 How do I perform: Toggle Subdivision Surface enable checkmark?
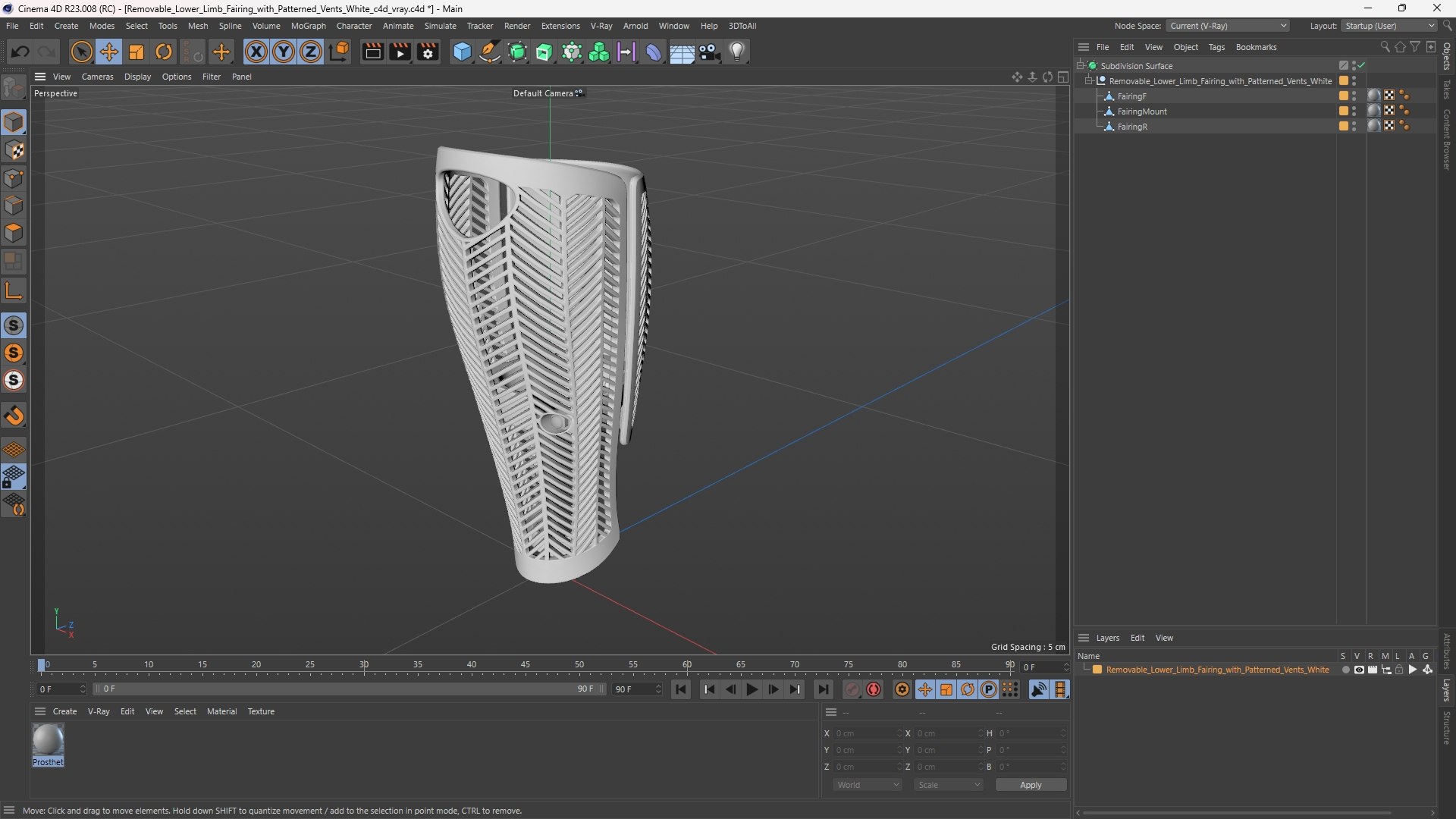click(x=1362, y=65)
